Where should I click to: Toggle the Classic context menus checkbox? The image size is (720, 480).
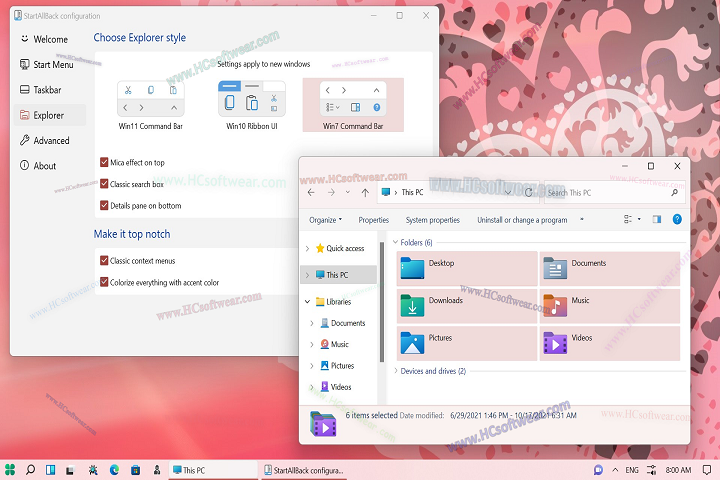[104, 260]
